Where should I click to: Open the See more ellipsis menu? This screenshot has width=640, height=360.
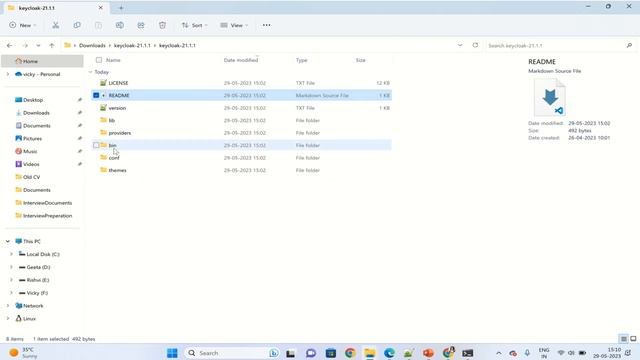pyautogui.click(x=267, y=25)
